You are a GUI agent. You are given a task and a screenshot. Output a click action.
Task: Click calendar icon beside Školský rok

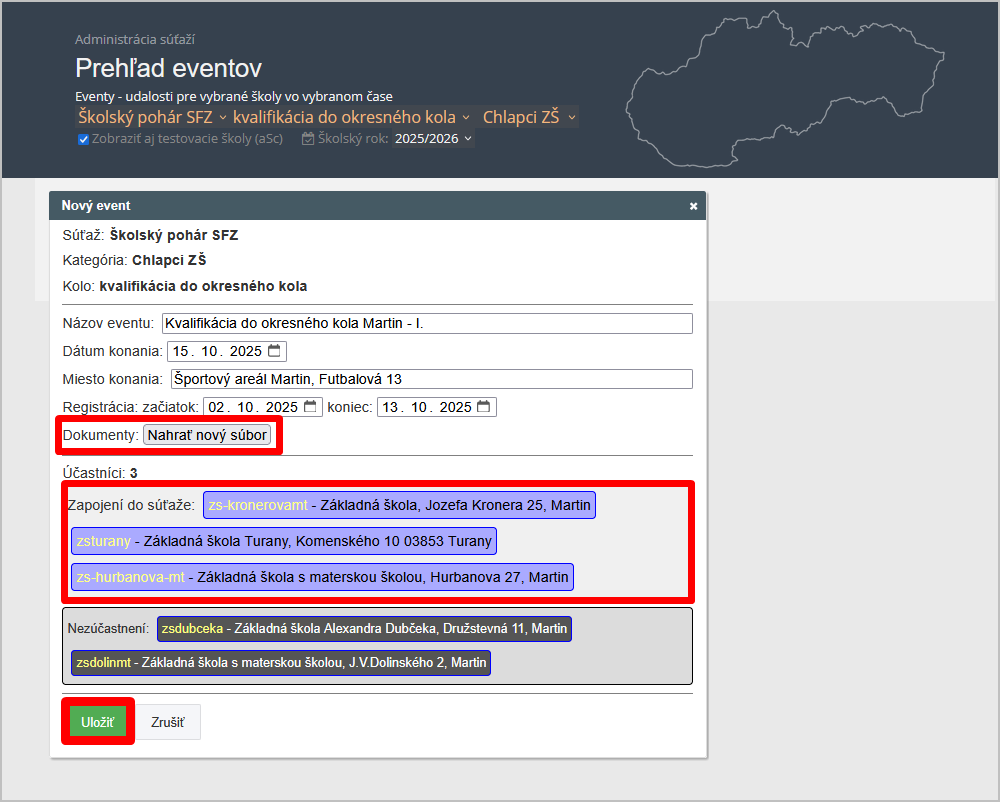[x=308, y=139]
